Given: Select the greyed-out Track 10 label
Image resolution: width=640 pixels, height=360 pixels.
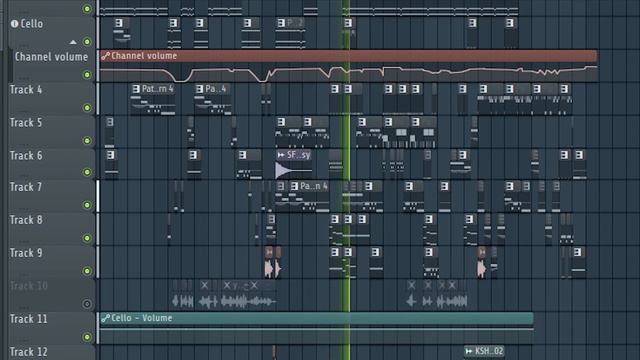Looking at the screenshot, I should point(29,286).
